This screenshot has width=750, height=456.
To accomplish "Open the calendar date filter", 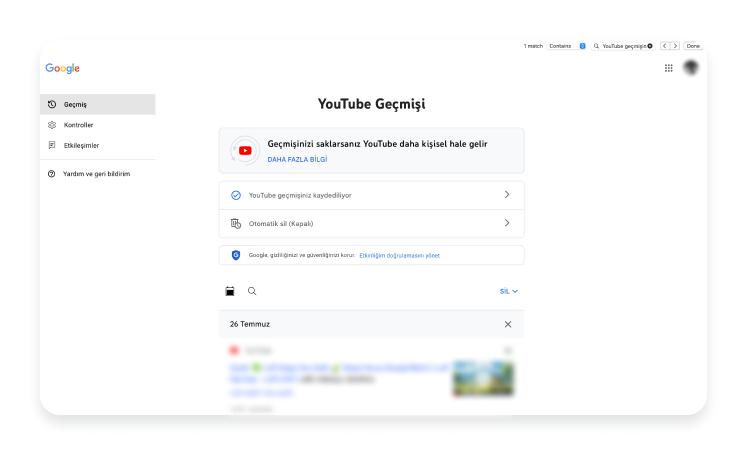I will 230,291.
